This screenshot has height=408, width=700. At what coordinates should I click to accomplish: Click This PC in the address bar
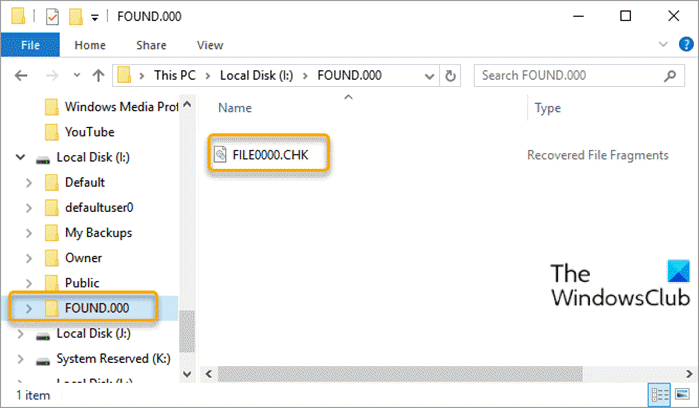tap(175, 75)
